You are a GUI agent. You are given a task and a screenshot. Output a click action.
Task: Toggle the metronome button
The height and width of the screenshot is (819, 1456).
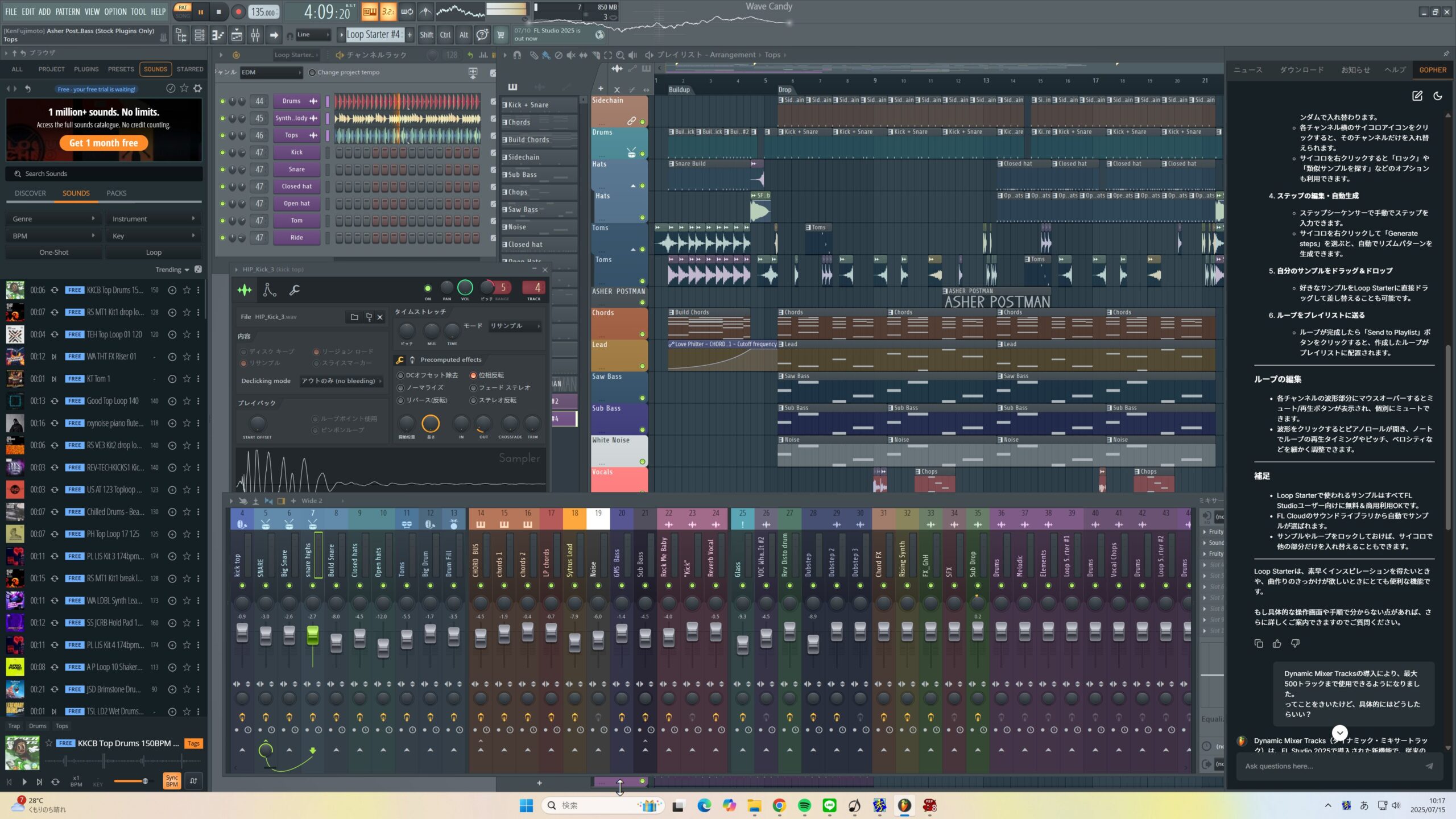pos(425,11)
